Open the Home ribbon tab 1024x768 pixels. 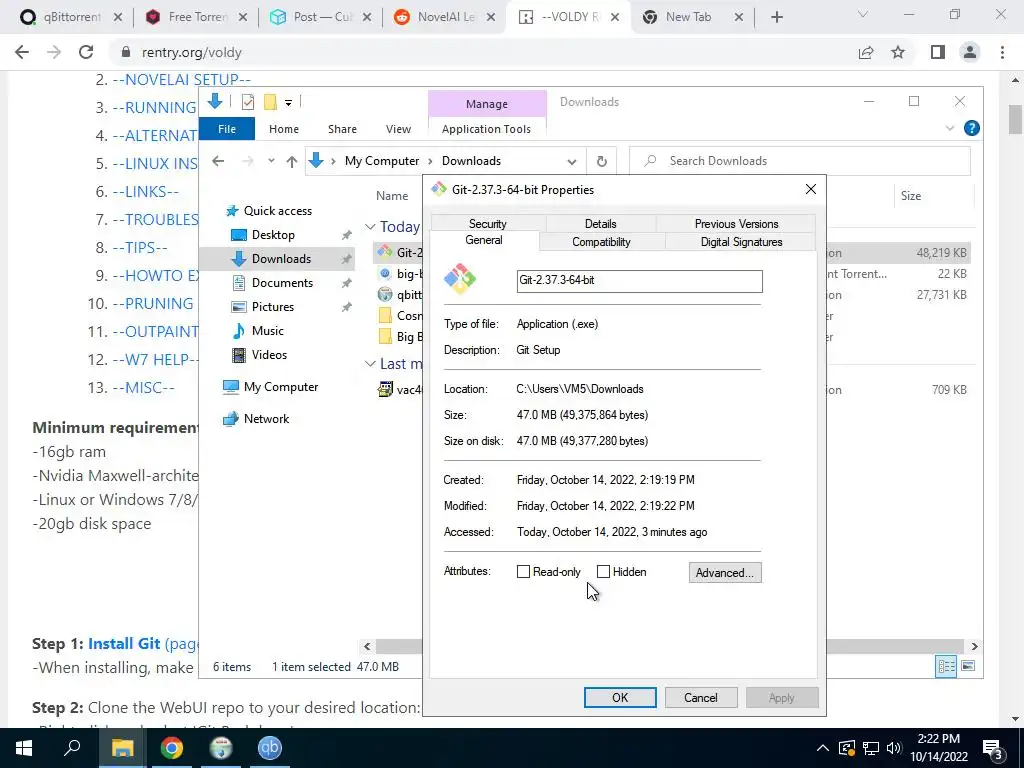[x=283, y=129]
